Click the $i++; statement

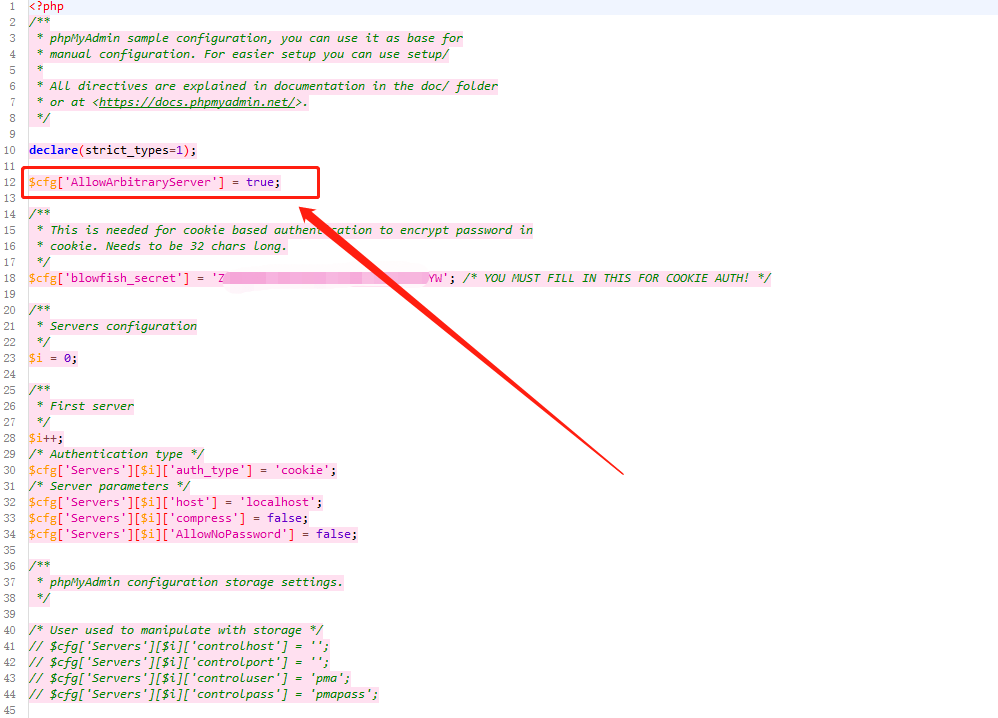coord(45,438)
